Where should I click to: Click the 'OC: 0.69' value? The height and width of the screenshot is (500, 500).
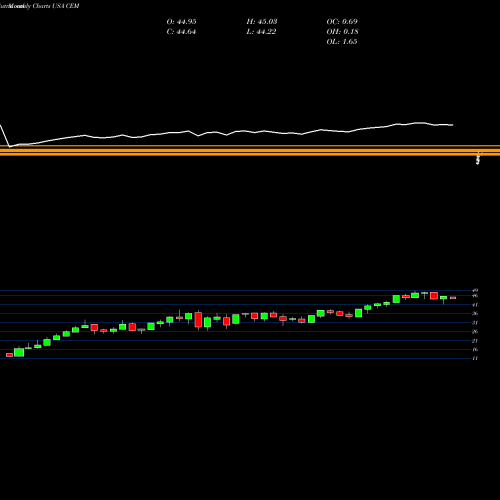342,22
